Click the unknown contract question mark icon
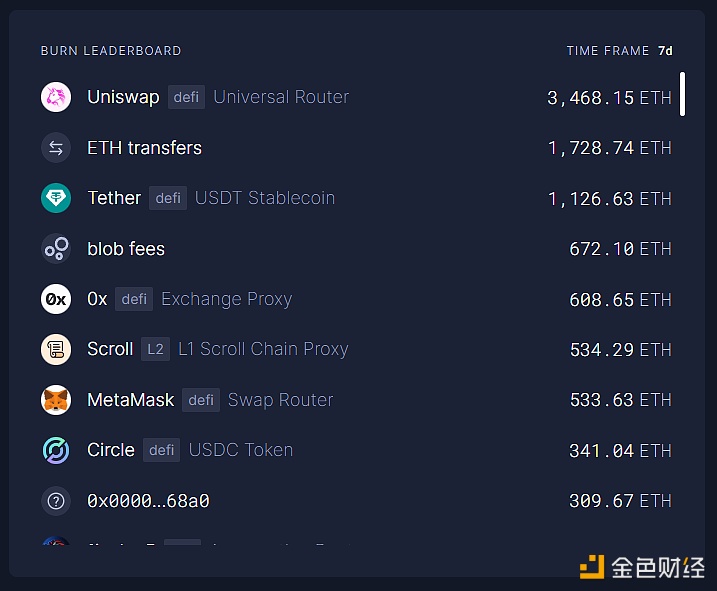717x591 pixels. (56, 501)
